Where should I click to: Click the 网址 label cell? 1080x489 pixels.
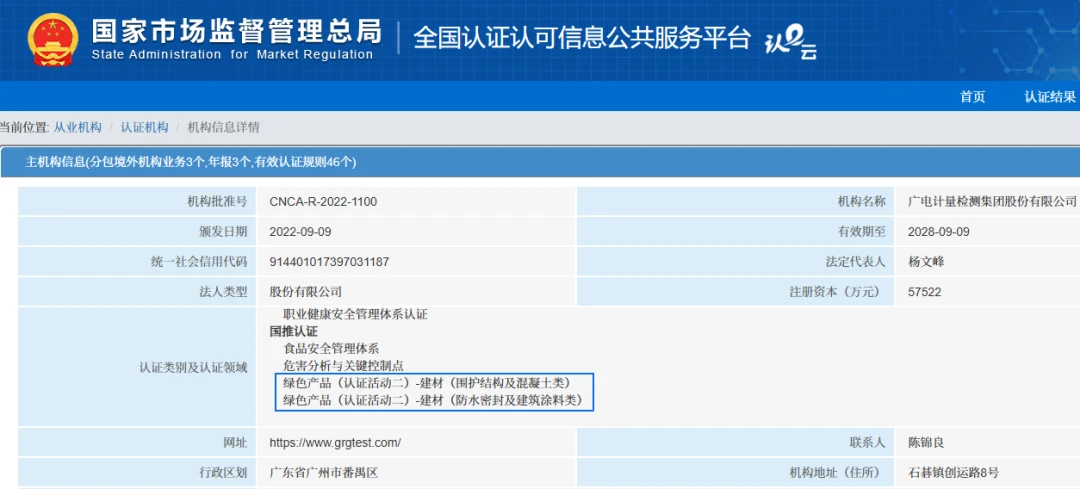pyautogui.click(x=136, y=443)
